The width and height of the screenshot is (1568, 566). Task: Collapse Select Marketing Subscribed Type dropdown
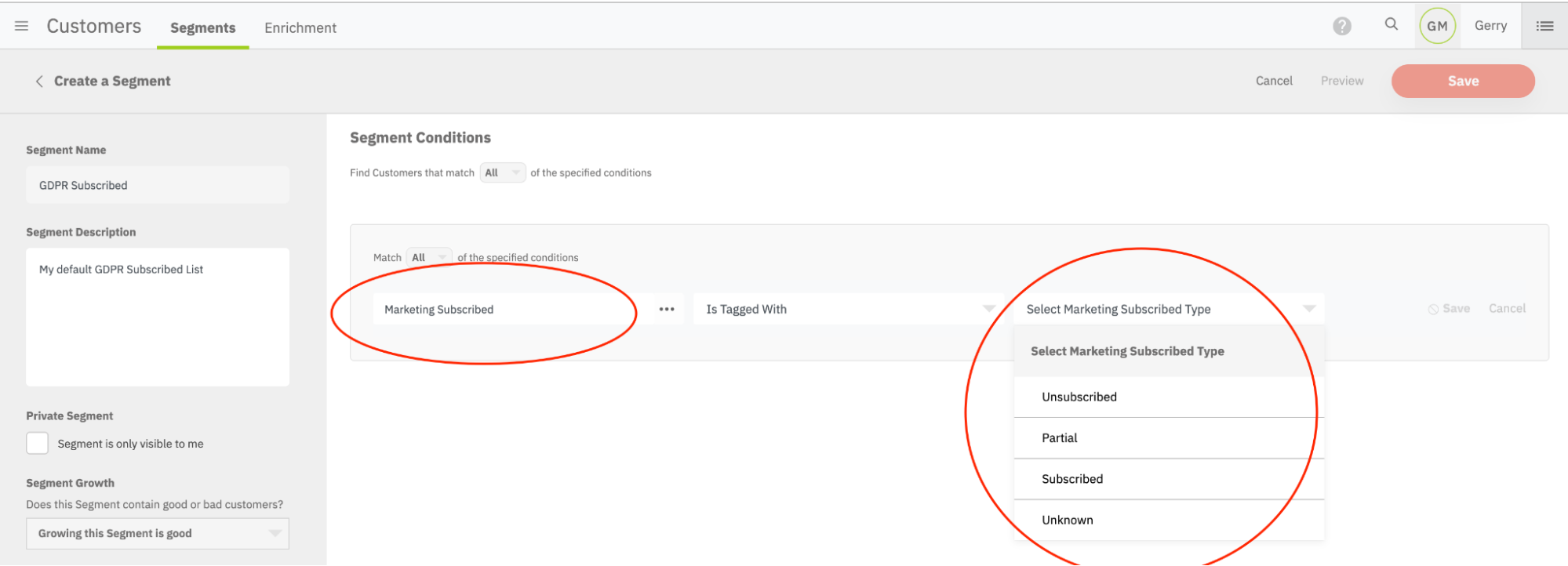[1169, 309]
